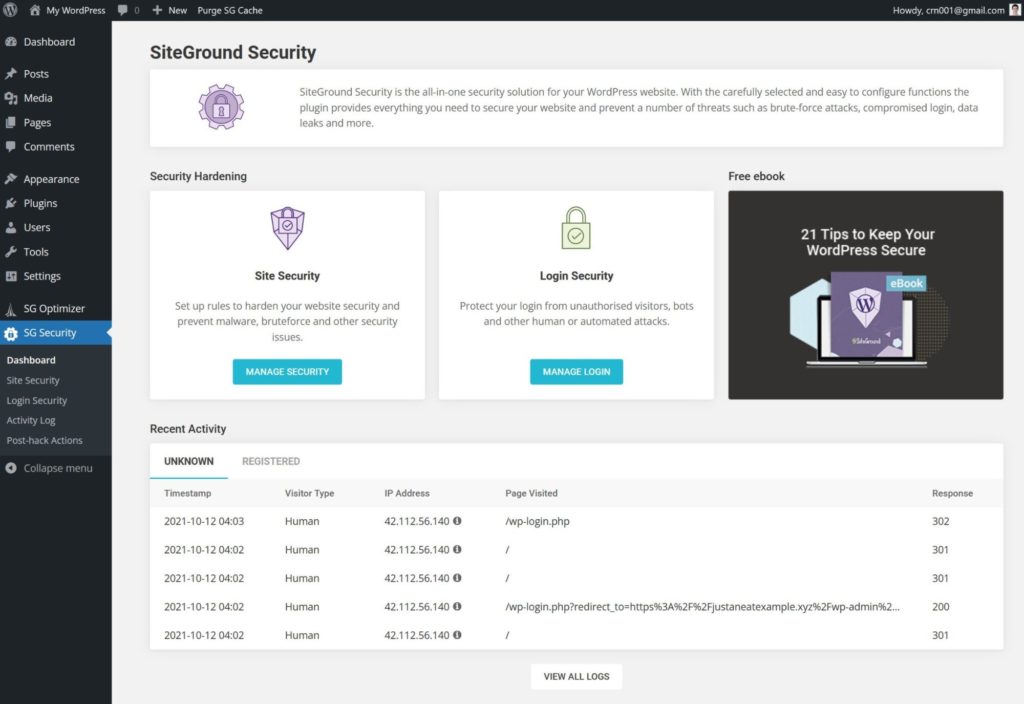Switch to the REGISTERED activity tab

click(x=271, y=461)
